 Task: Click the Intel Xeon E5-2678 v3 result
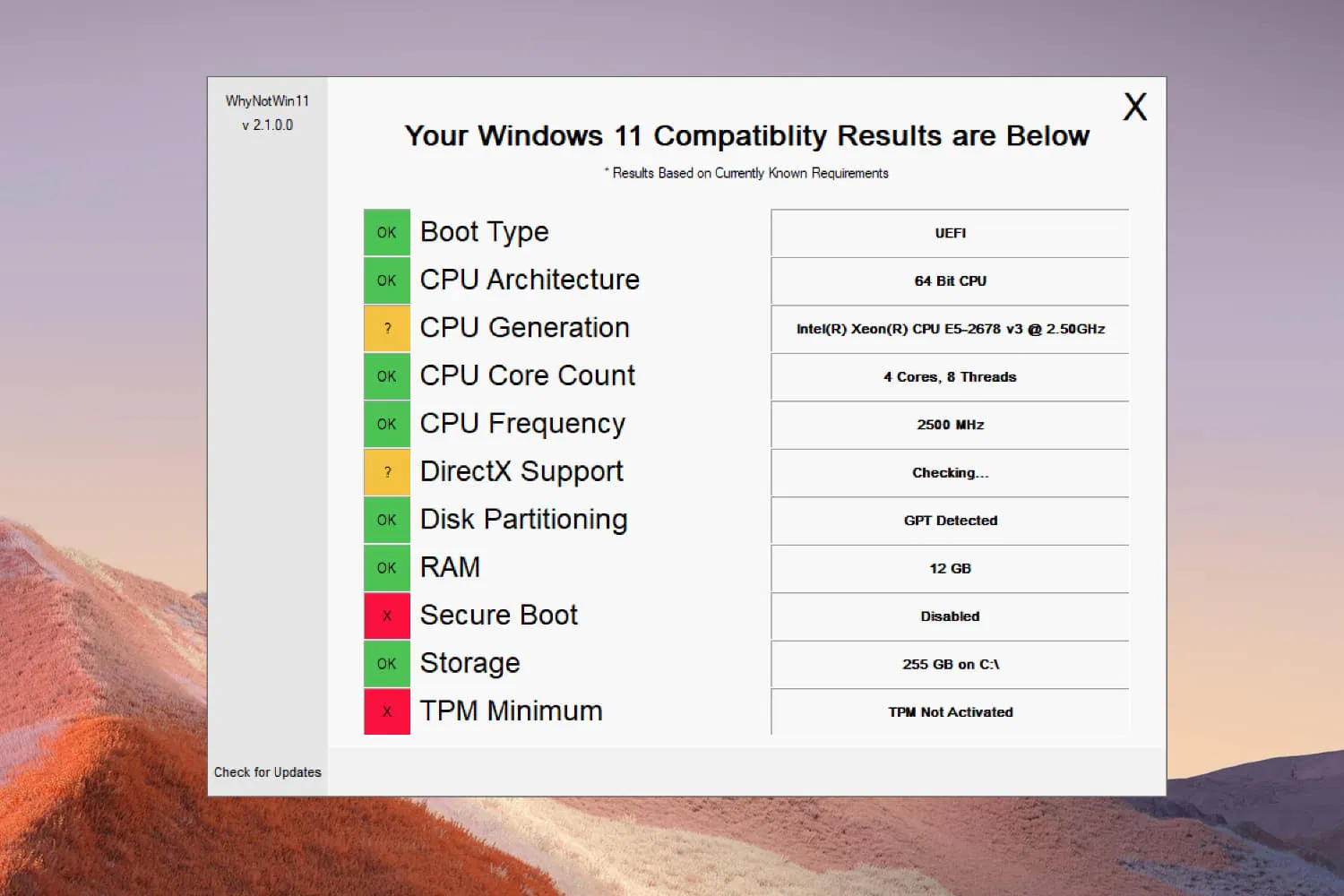tap(951, 329)
